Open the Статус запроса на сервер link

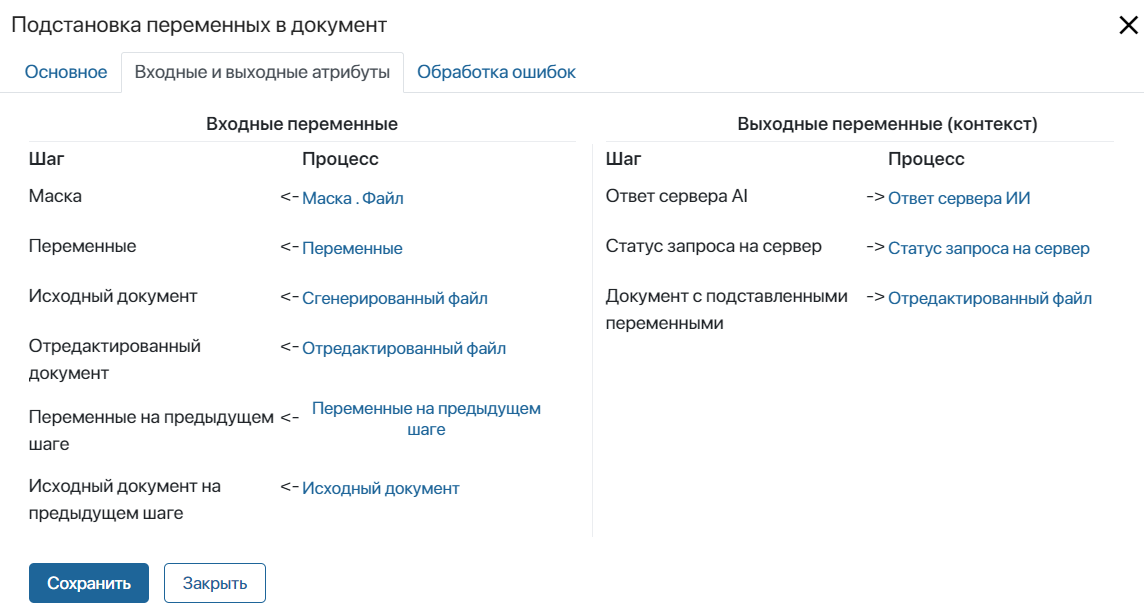point(989,247)
